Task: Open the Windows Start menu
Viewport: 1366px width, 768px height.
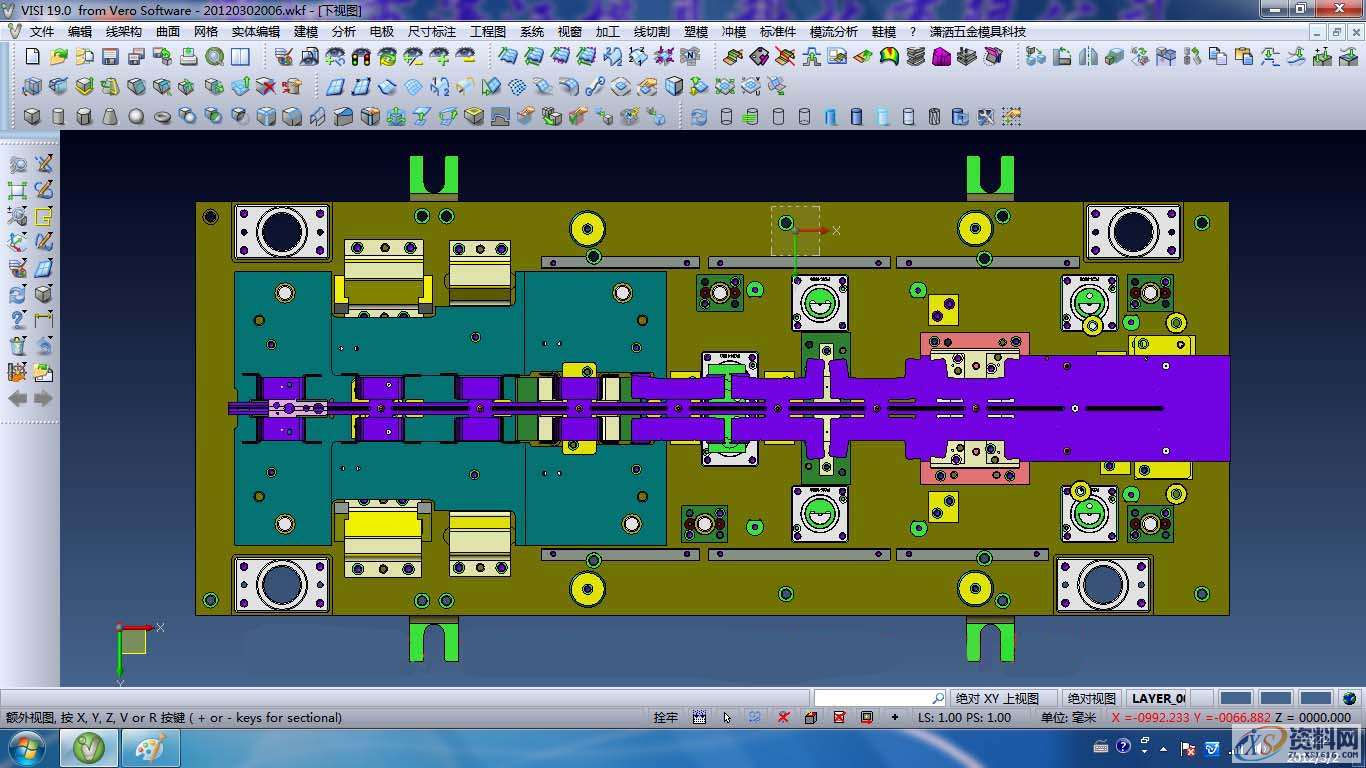Action: pos(27,747)
